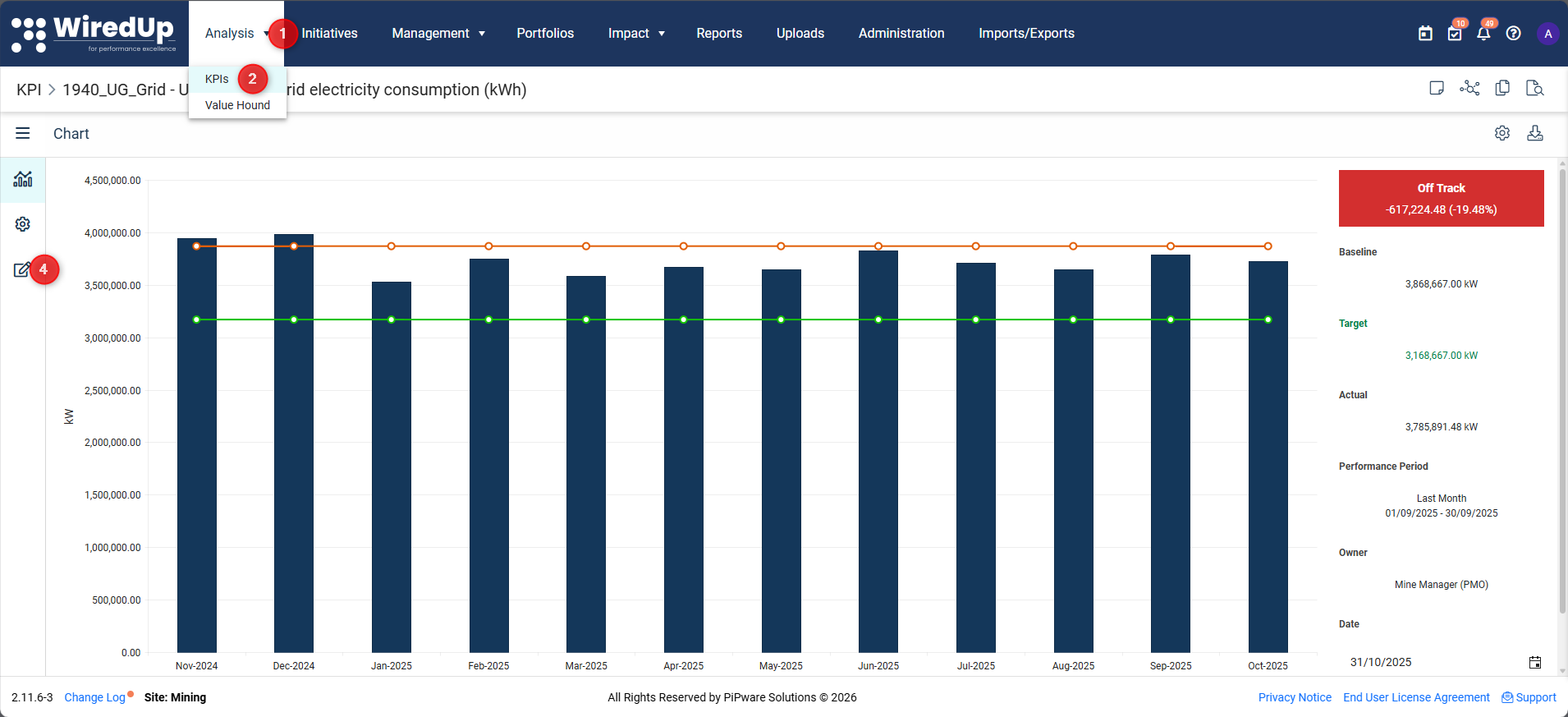The width and height of the screenshot is (1568, 717).
Task: Go to the Reports menu item
Action: click(719, 34)
